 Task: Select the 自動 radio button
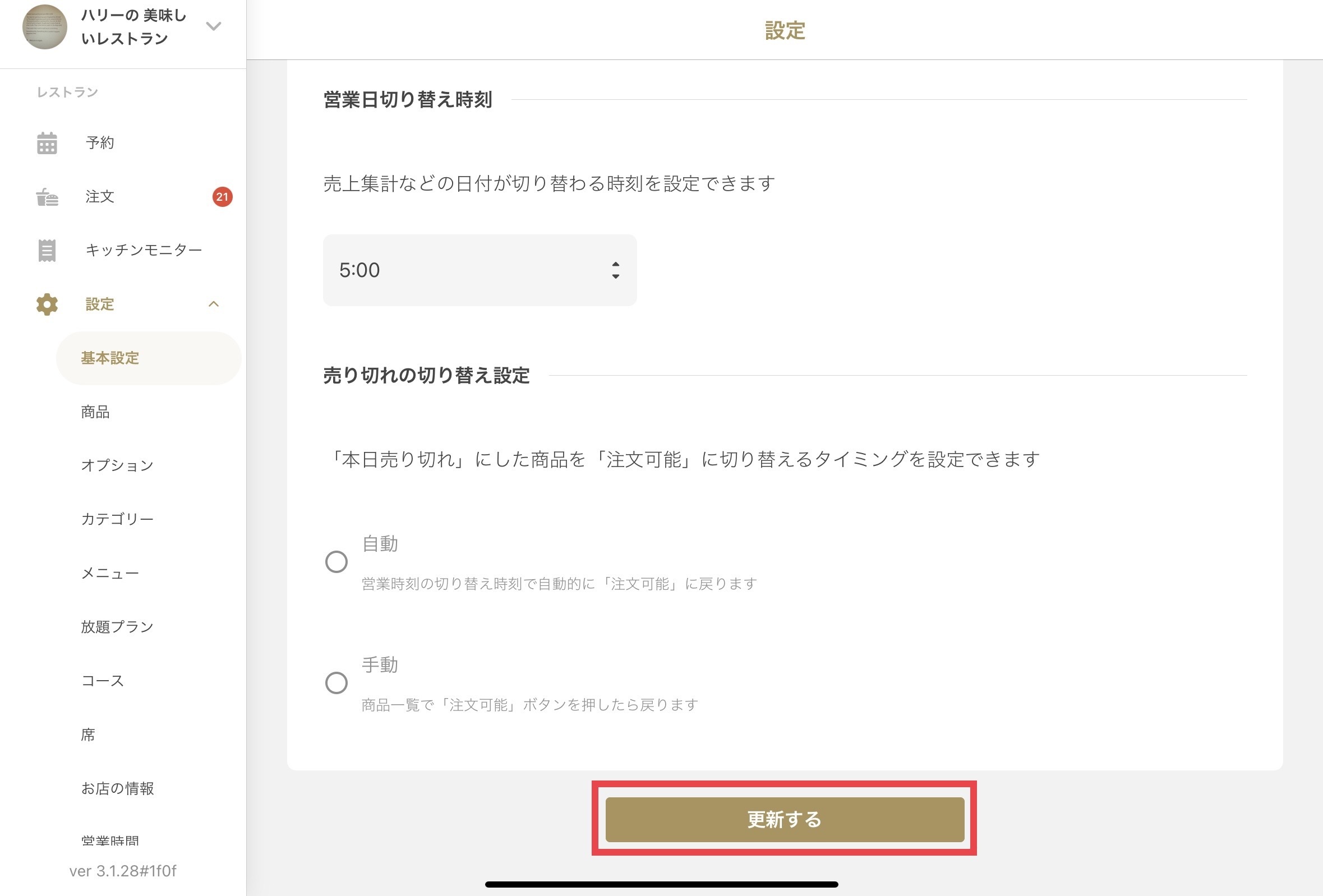tap(336, 562)
